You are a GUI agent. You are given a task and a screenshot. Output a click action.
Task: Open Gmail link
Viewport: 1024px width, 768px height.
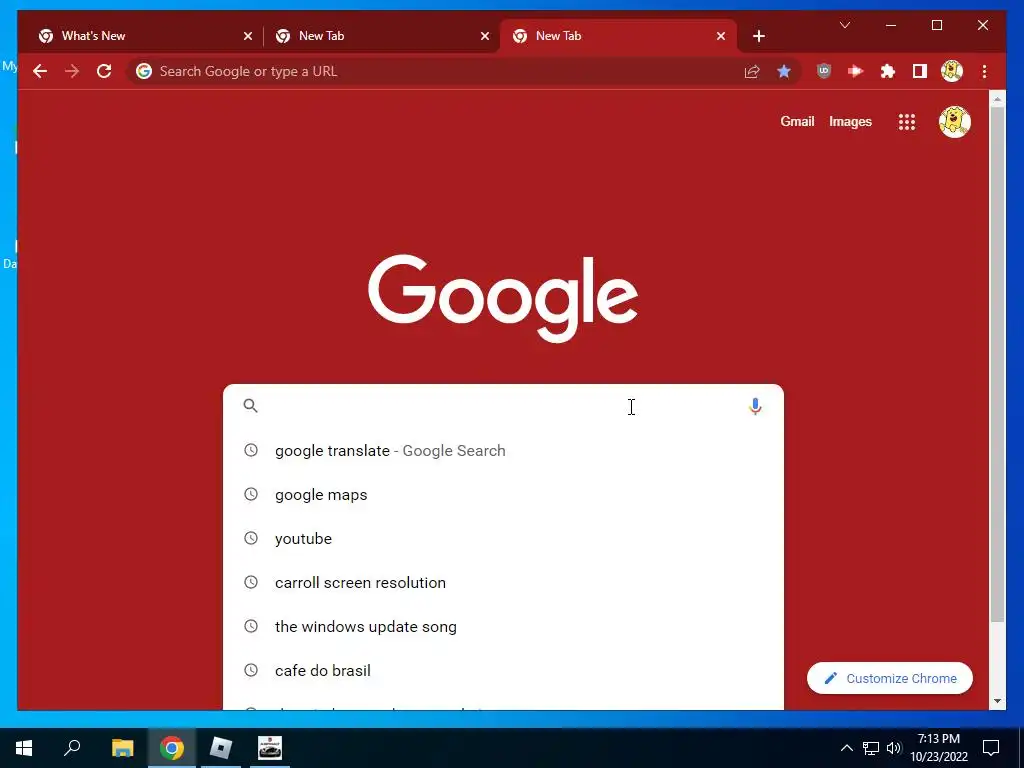tap(797, 121)
